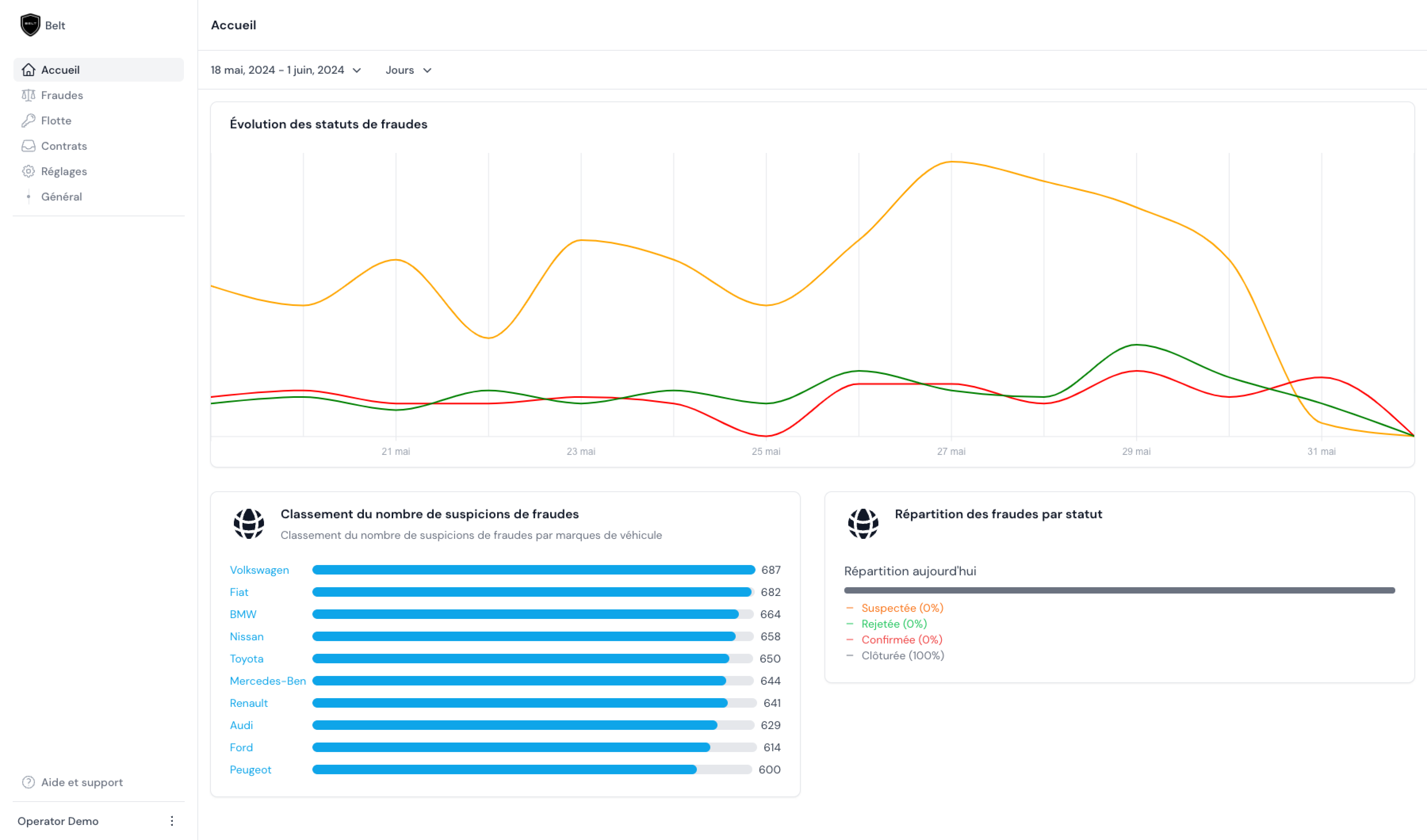
Task: Select Général sub-item
Action: pyautogui.click(x=99, y=197)
